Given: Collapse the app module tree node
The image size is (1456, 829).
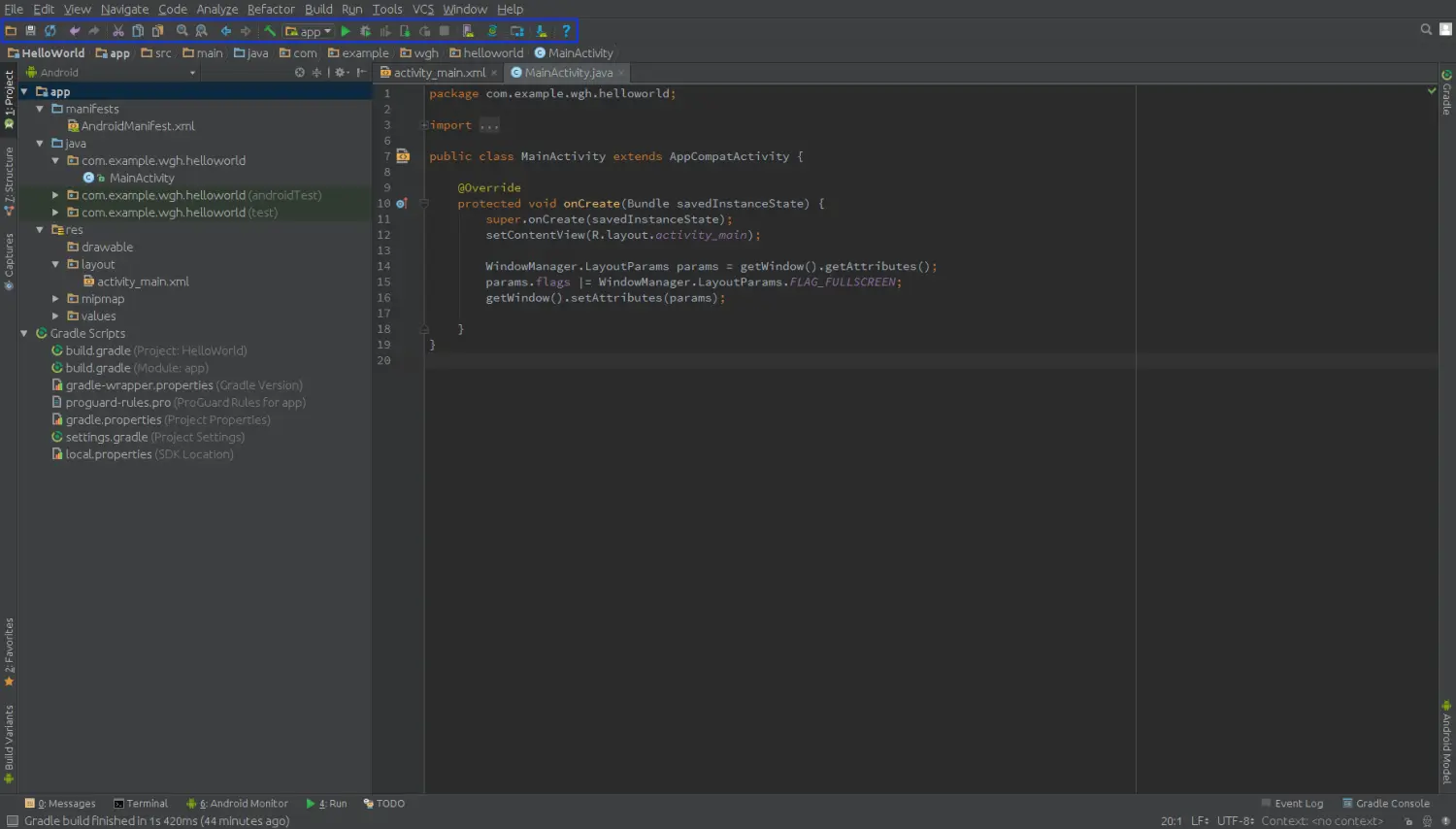Looking at the screenshot, I should (x=24, y=92).
